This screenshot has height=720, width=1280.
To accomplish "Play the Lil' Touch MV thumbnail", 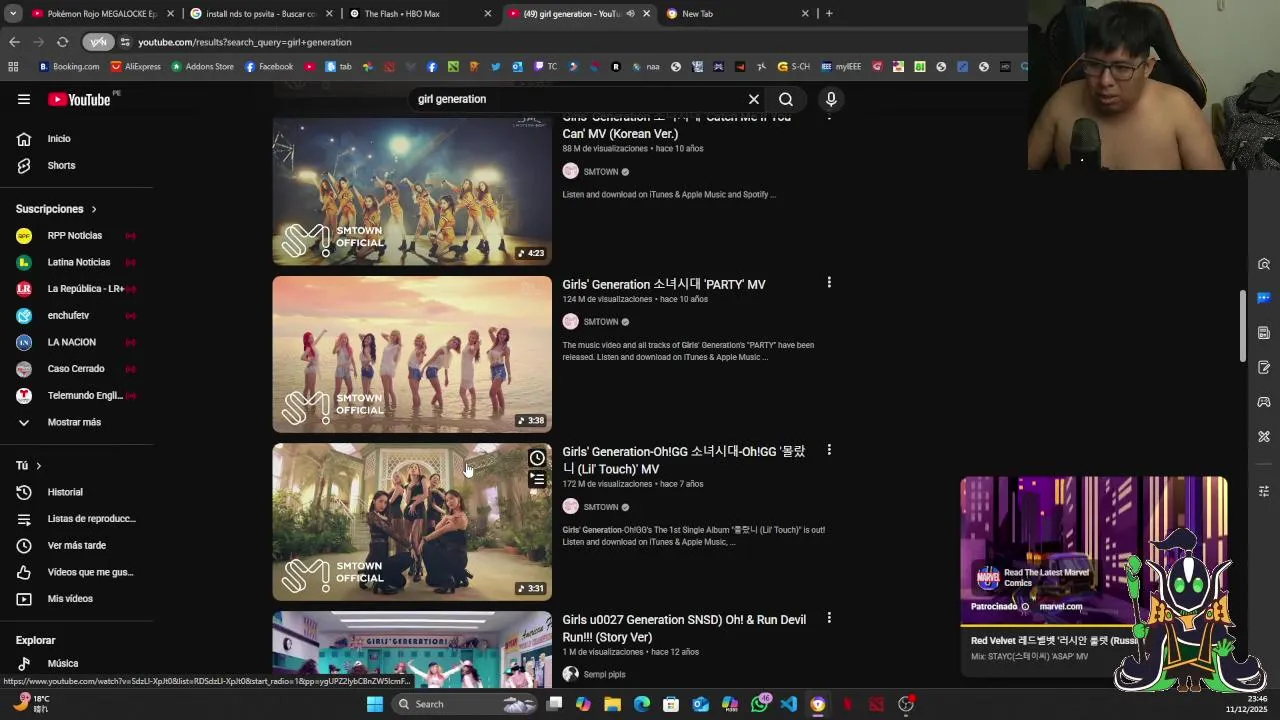I will tap(412, 522).
